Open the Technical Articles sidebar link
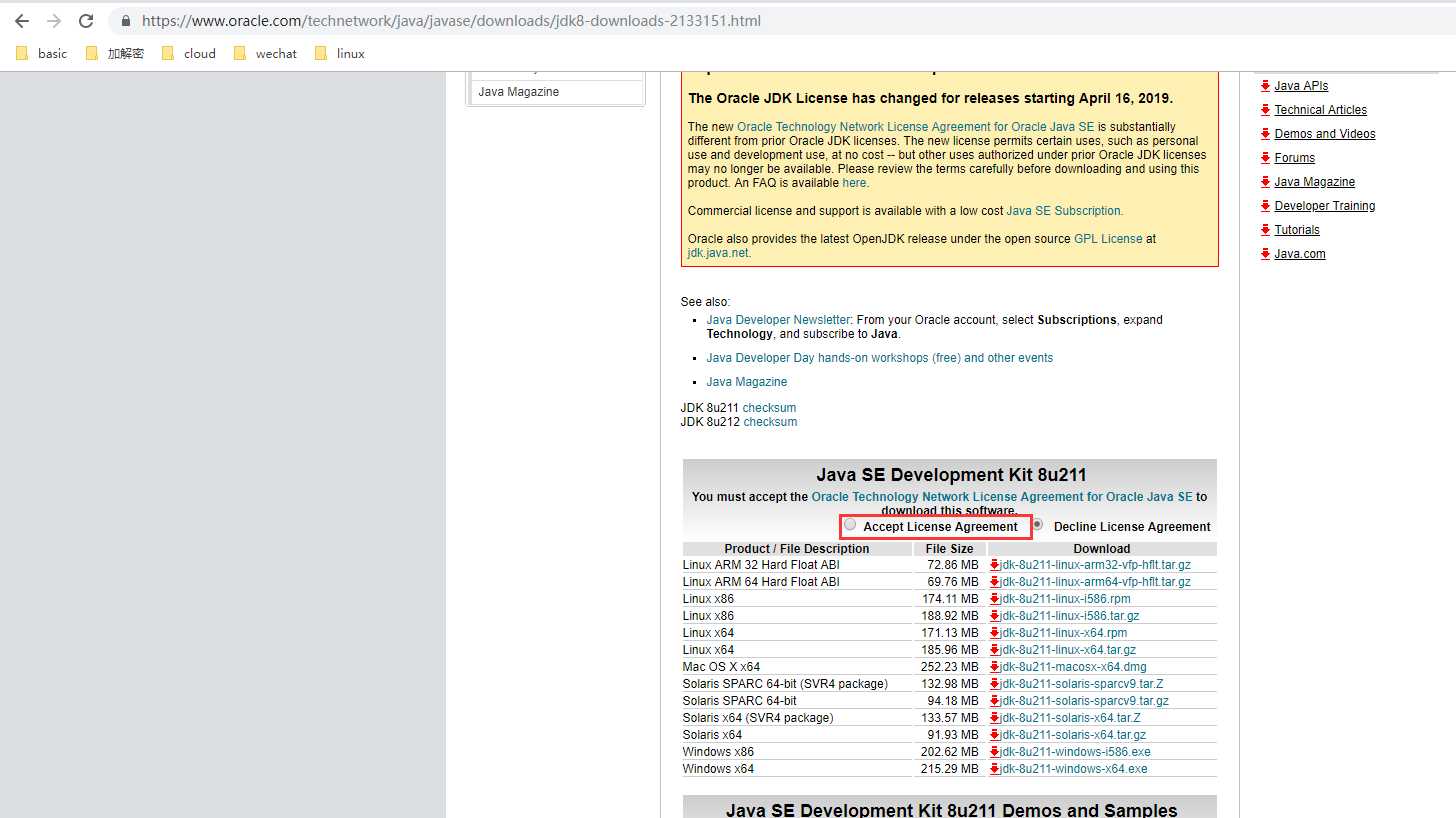1456x818 pixels. click(1320, 110)
